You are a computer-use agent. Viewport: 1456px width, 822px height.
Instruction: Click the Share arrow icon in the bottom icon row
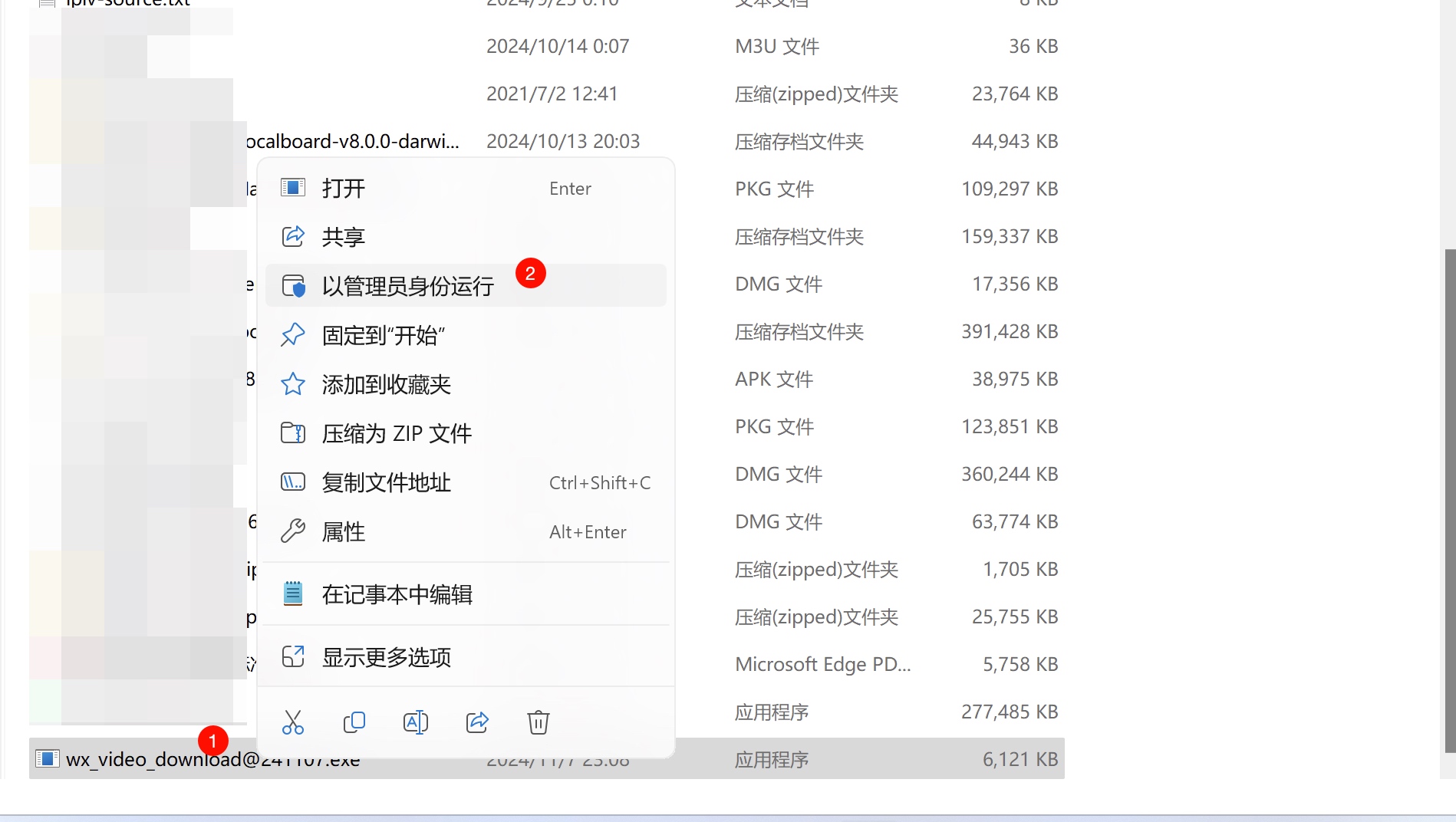(477, 722)
